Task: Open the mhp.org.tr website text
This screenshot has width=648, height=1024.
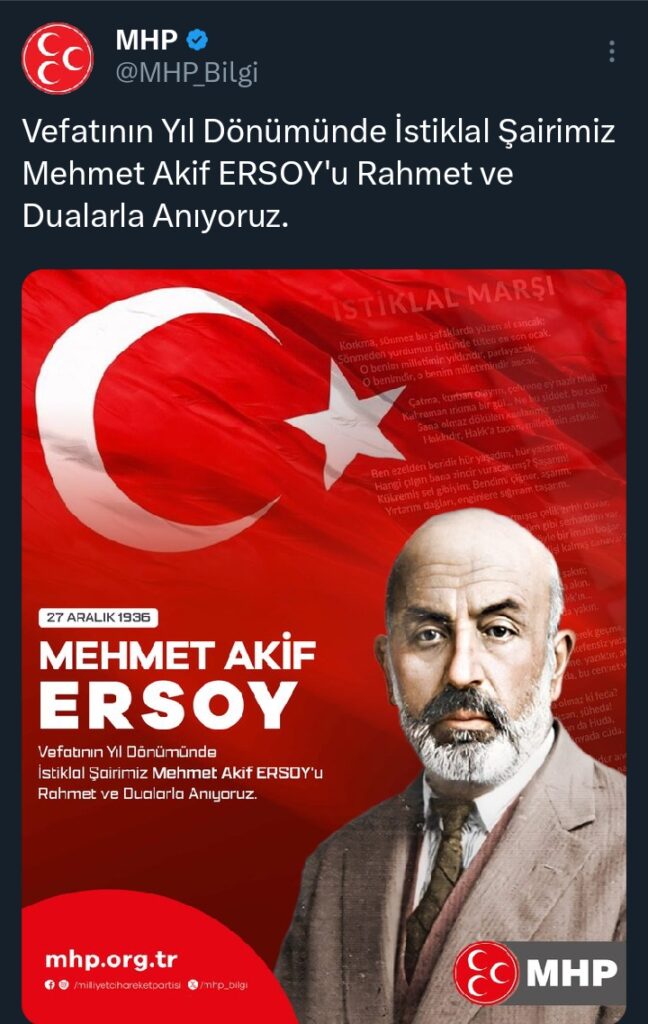Action: pyautogui.click(x=111, y=959)
